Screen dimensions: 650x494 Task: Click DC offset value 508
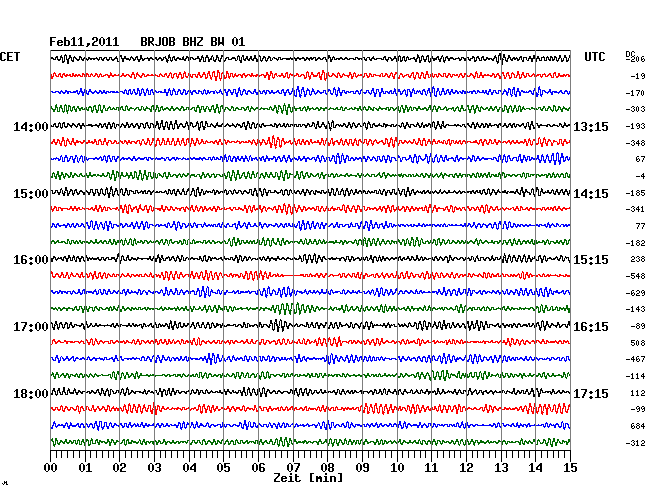tap(638, 343)
